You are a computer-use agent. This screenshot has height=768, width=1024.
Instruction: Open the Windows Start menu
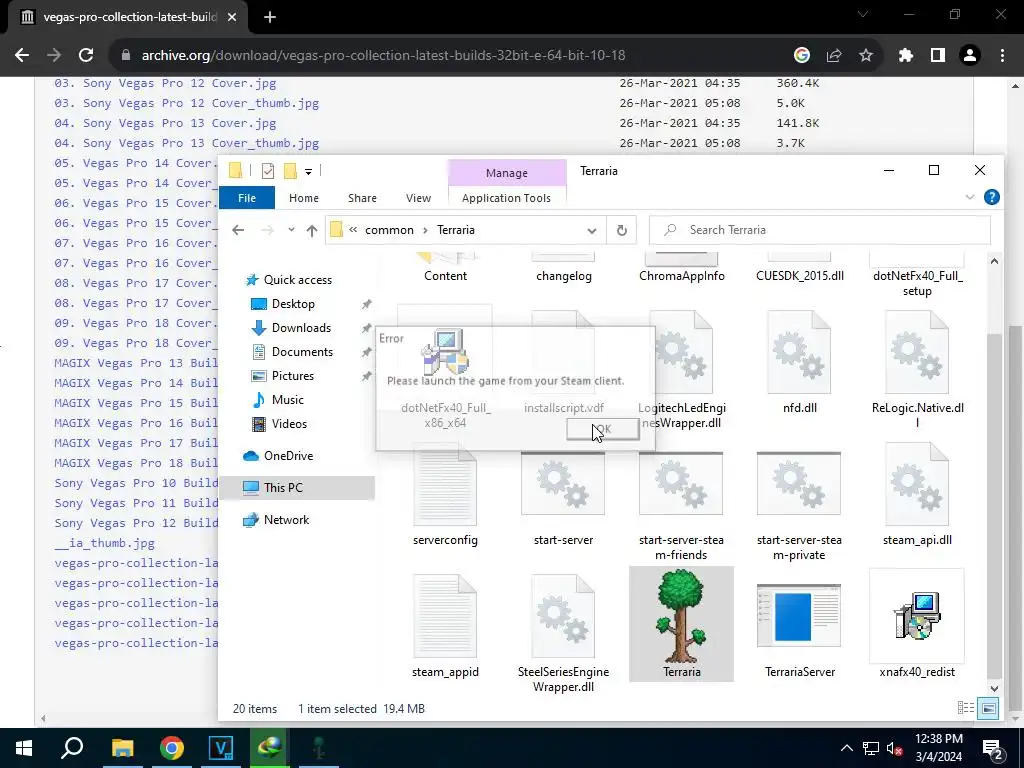pos(24,748)
